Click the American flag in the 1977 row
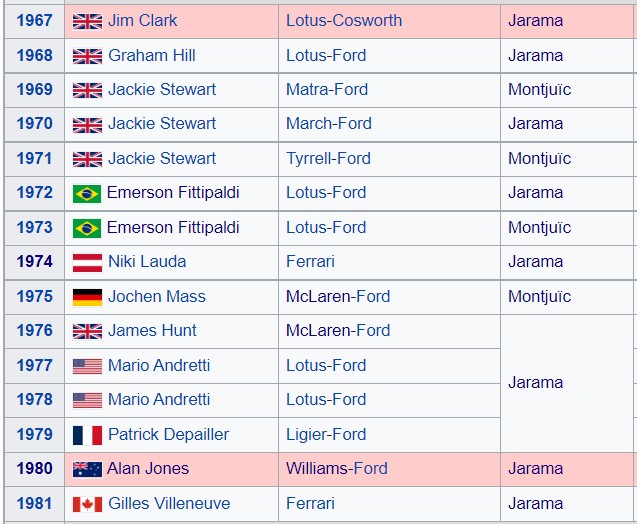Viewport: 637px width, 524px height. point(87,366)
